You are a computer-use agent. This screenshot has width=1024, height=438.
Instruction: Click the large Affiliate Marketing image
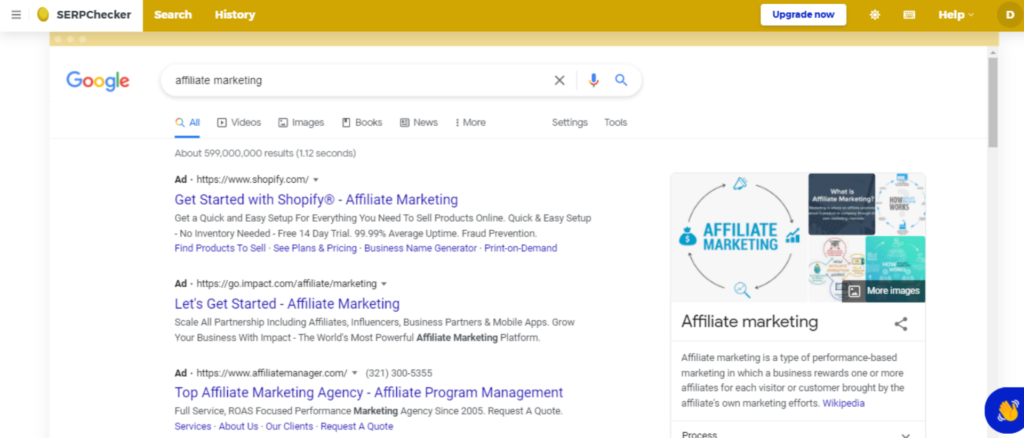click(739, 238)
